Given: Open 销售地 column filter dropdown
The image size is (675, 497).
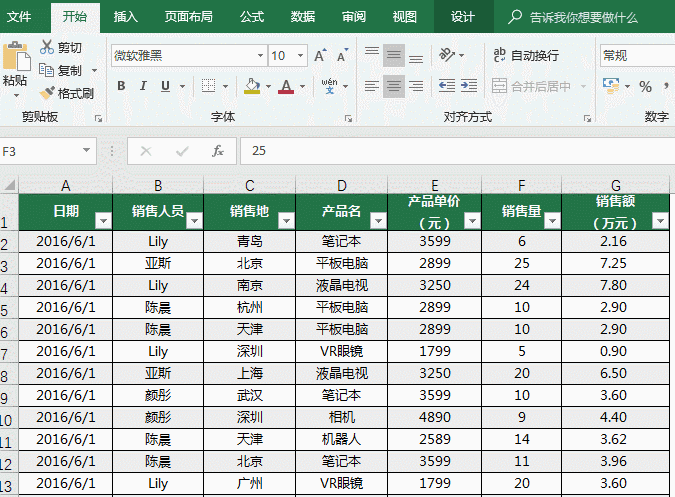Looking at the screenshot, I should (x=286, y=221).
